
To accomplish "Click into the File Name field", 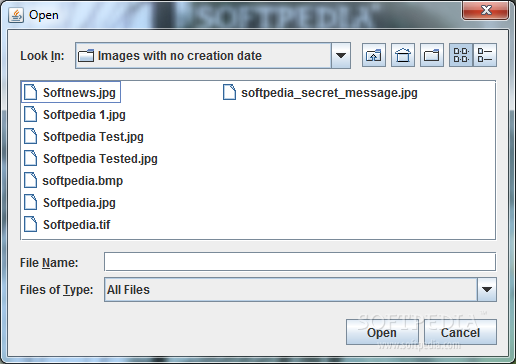I will (300, 262).
